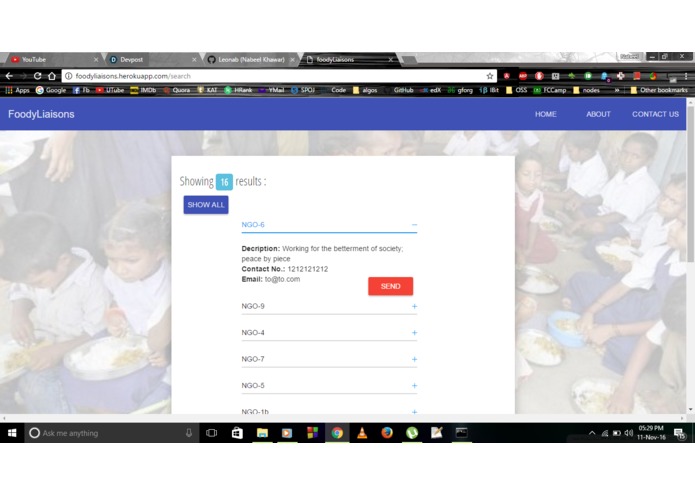The height and width of the screenshot is (494, 695).
Task: Open the Fb bookmark
Action: (81, 90)
